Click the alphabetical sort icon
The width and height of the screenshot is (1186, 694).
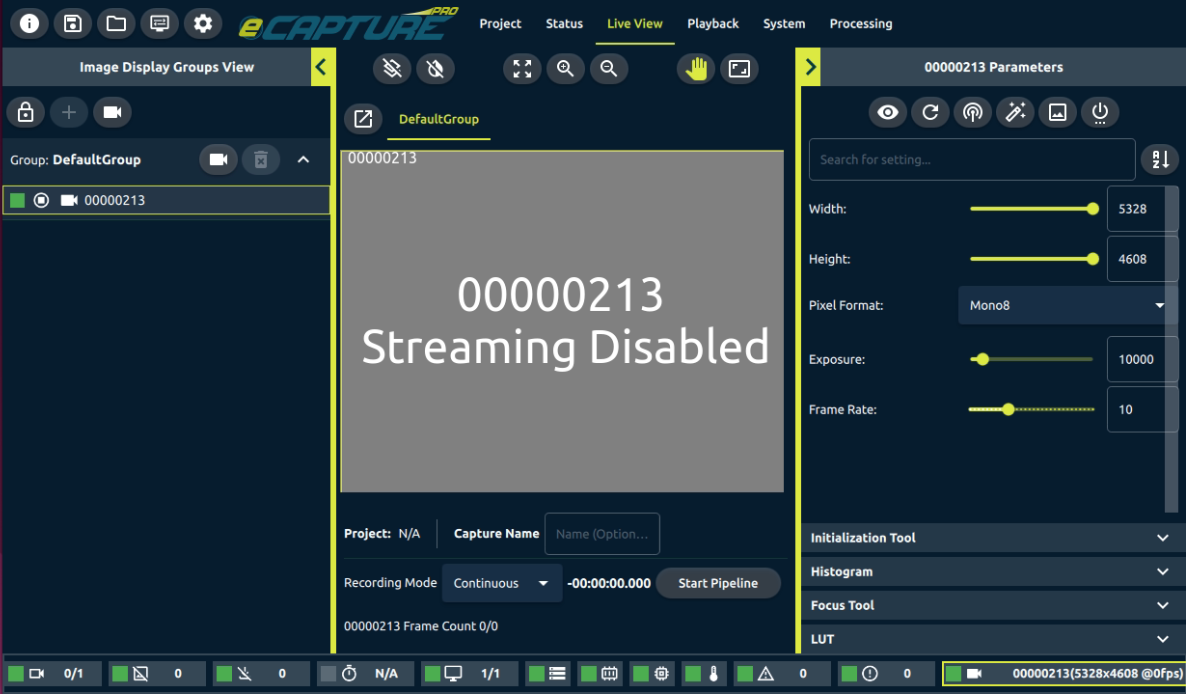click(1160, 160)
